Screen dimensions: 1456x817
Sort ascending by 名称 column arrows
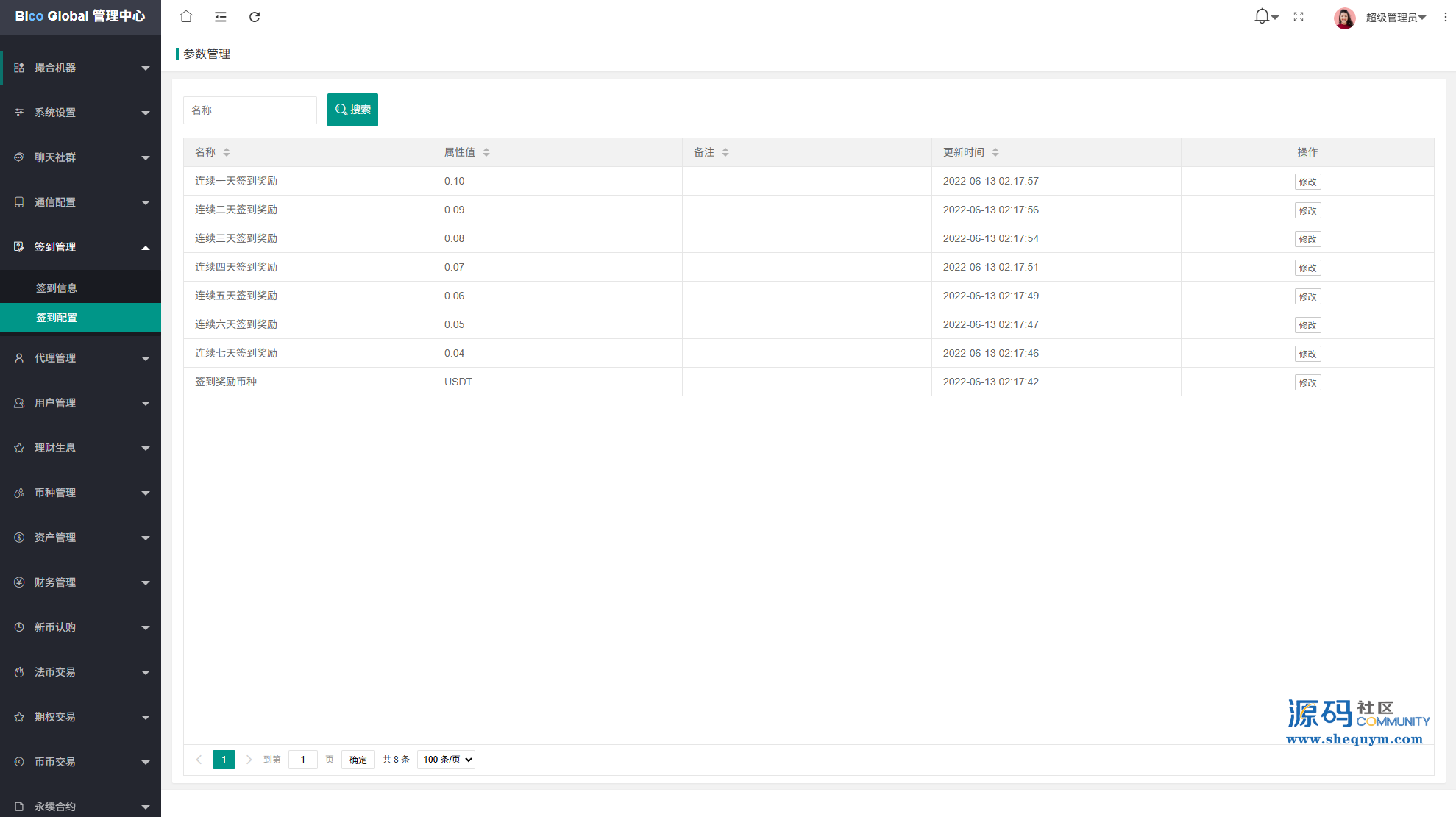tap(227, 149)
